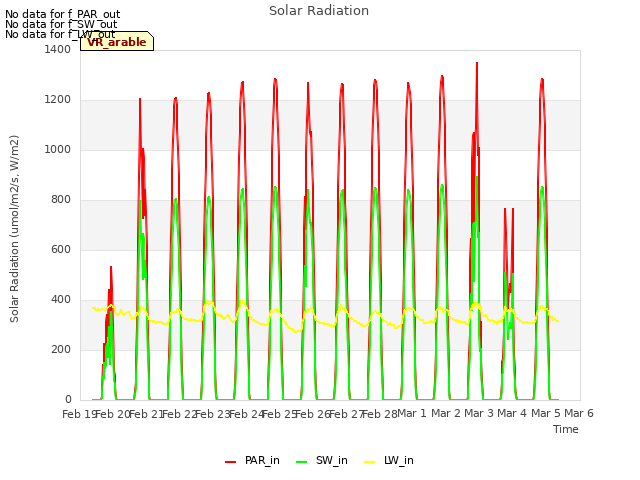The image size is (640, 480).
Task: Click the 1400 y-axis tick label
Action: point(58,49)
